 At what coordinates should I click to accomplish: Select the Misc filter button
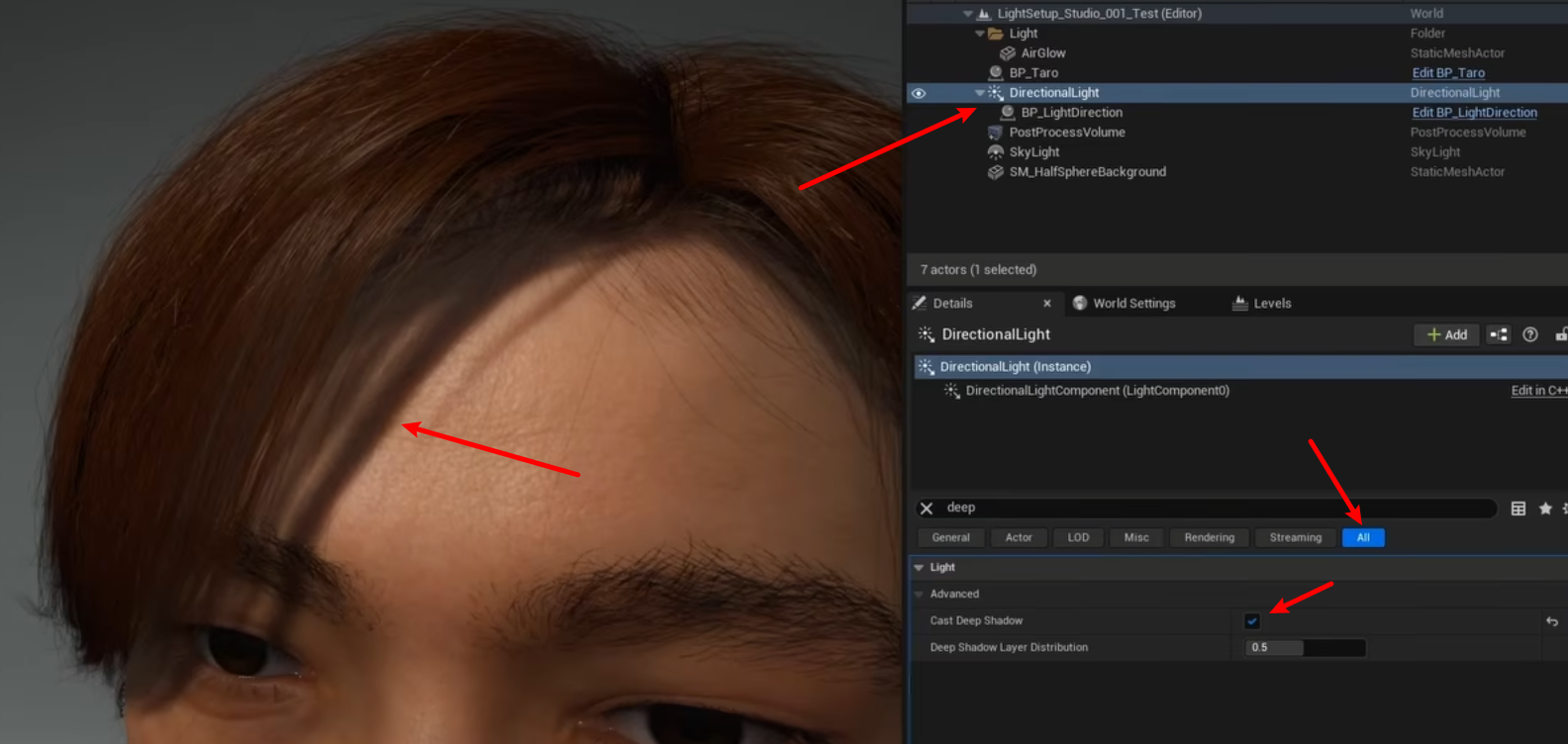[x=1136, y=538]
